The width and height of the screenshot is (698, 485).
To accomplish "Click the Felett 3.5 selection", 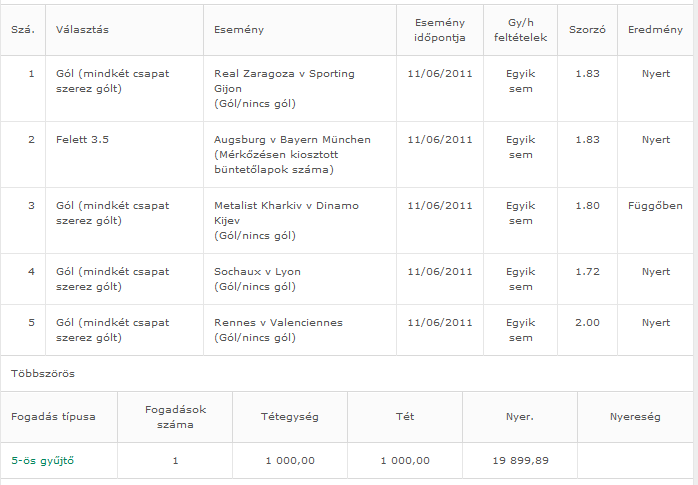I will pos(82,140).
